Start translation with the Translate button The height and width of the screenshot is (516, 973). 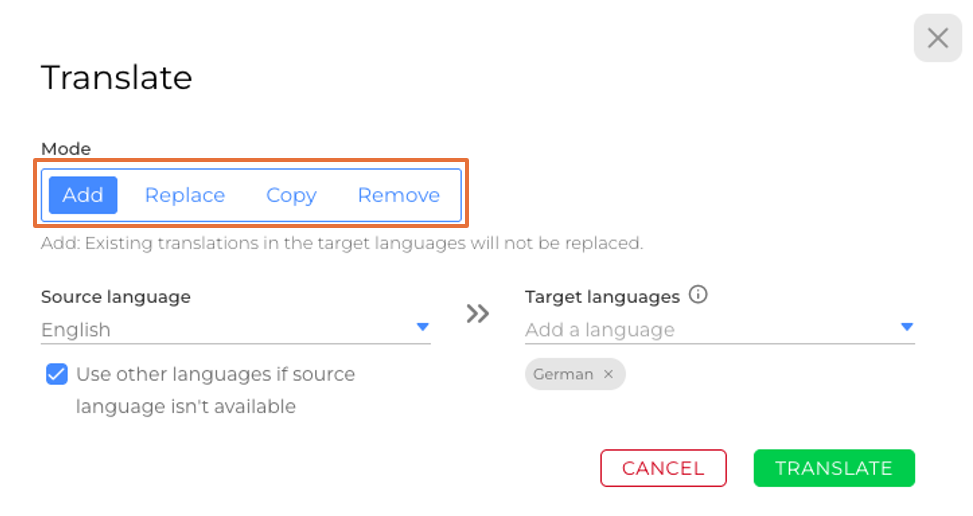[833, 468]
